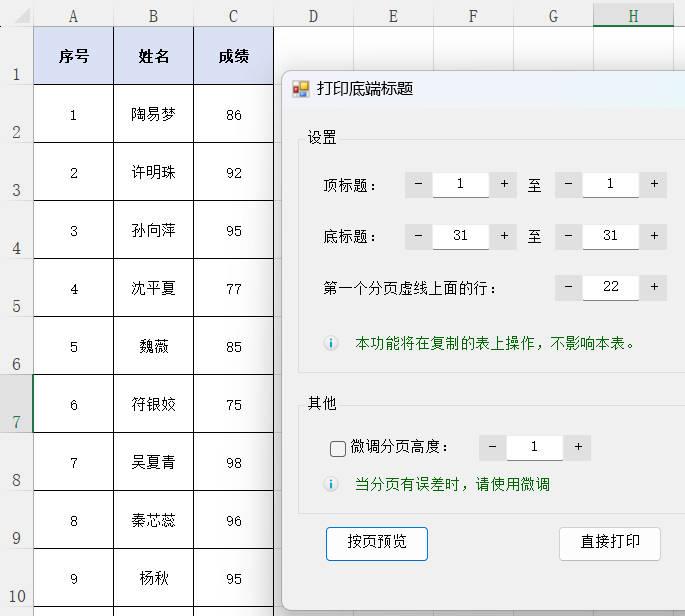Click the info icon beside 当分页有误差时
The image size is (685, 616).
pos(331,484)
